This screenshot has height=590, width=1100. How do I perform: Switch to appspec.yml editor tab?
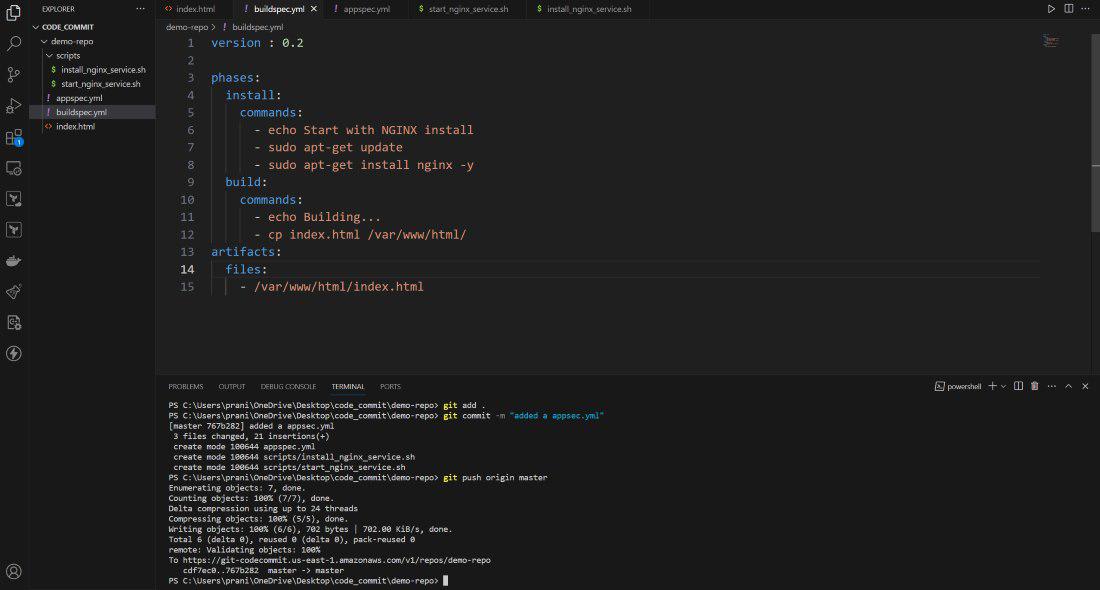point(366,9)
